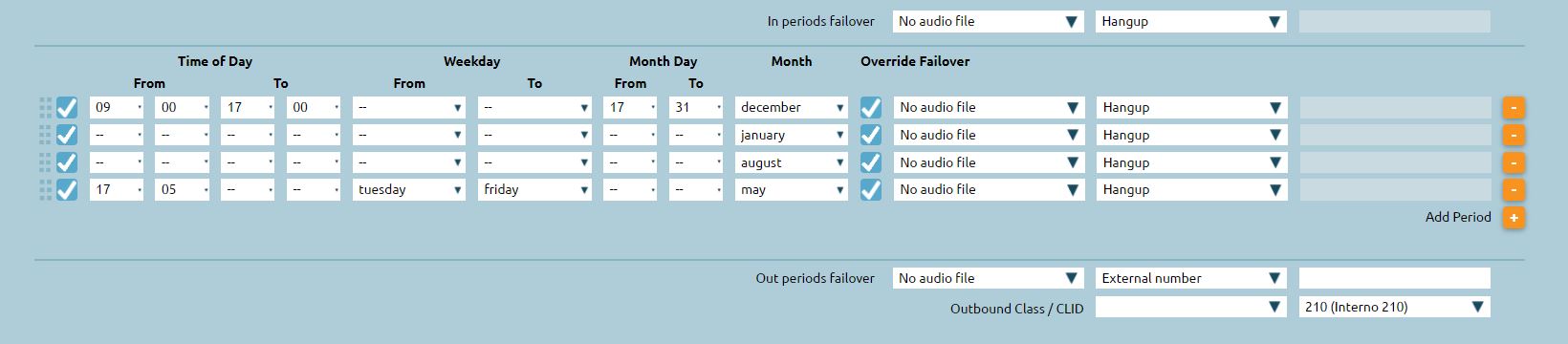This screenshot has height=344, width=1568.
Task: Disable the december period enable checkbox
Action: (x=67, y=107)
